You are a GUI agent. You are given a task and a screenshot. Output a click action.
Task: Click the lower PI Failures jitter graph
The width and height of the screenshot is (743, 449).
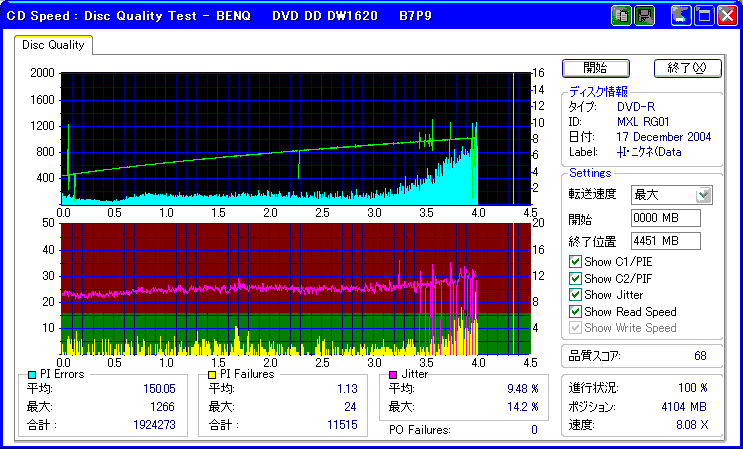coord(296,289)
